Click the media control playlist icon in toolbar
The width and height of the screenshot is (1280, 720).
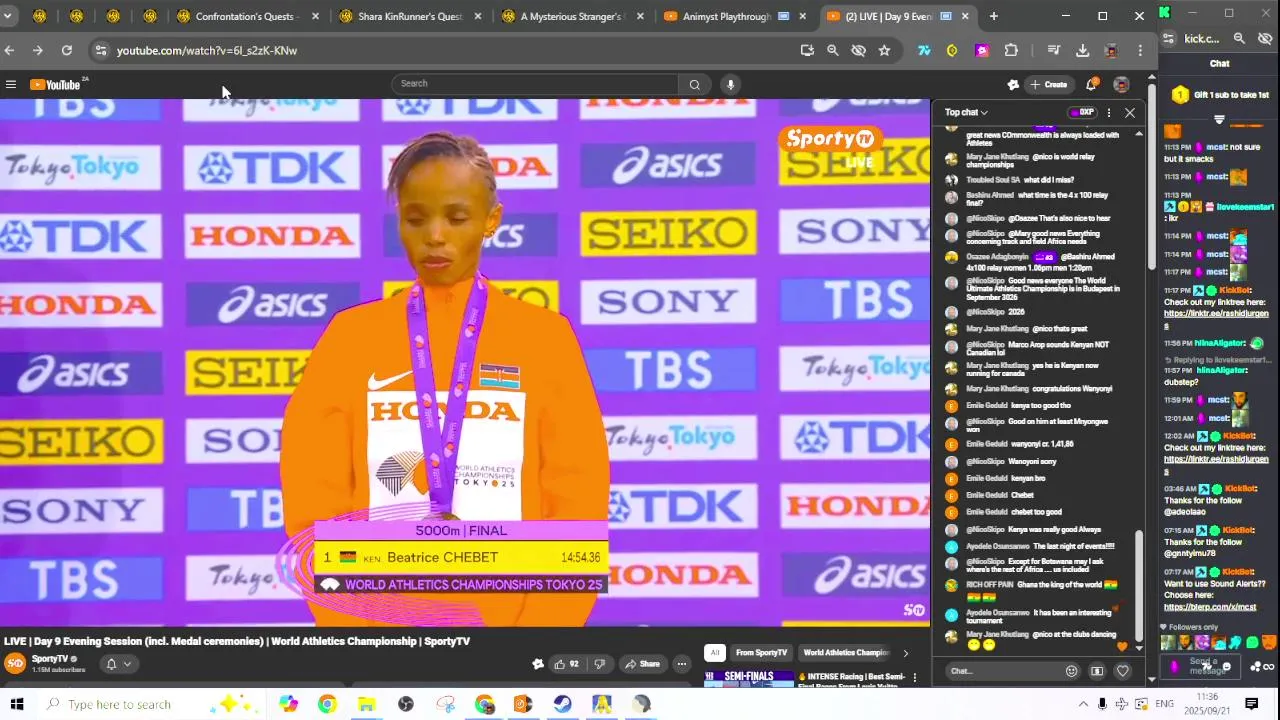click(x=1053, y=50)
